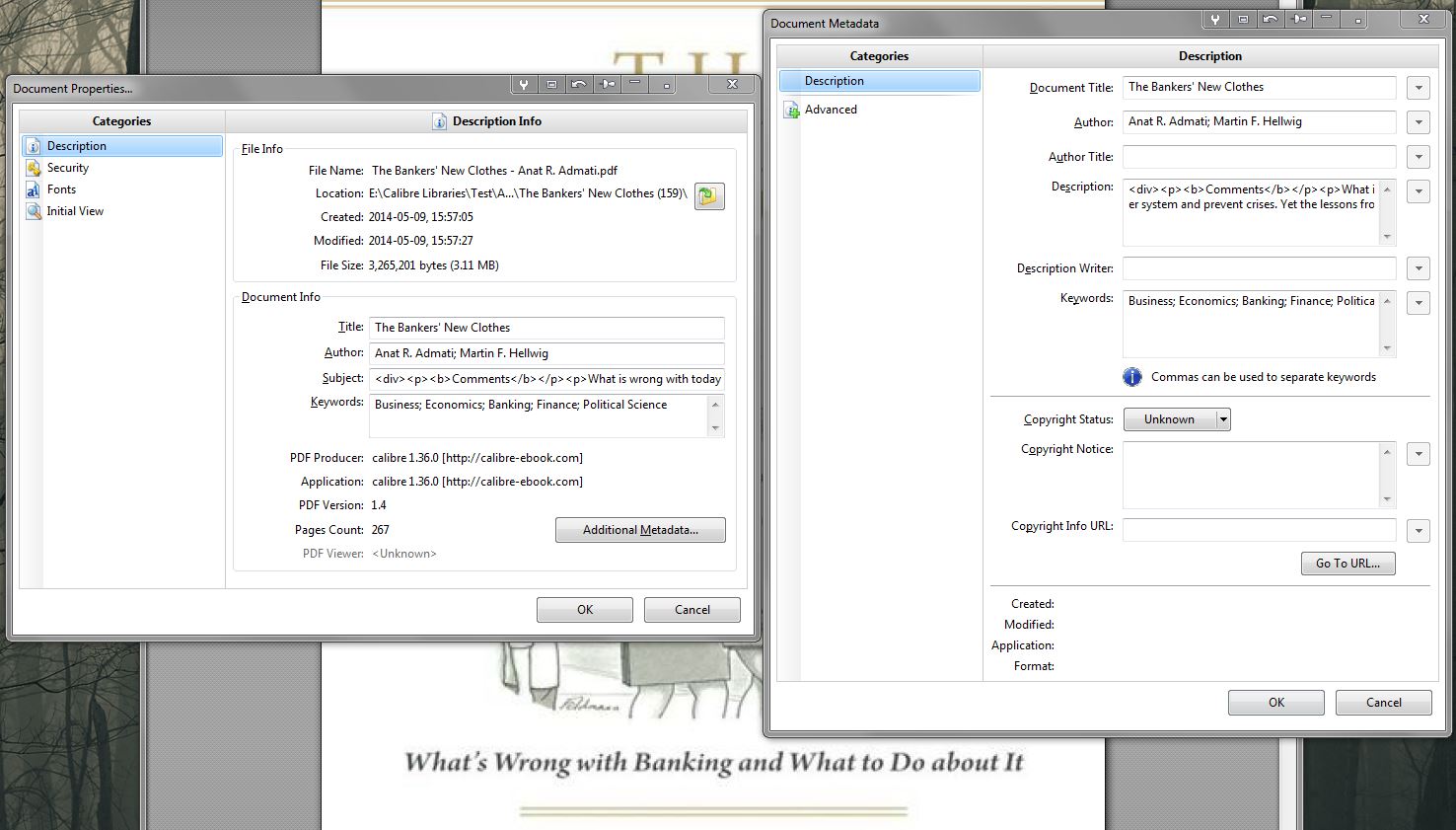Viewport: 1456px width, 830px height.
Task: Click wrench icon in Document Metadata title bar
Action: click(1216, 19)
